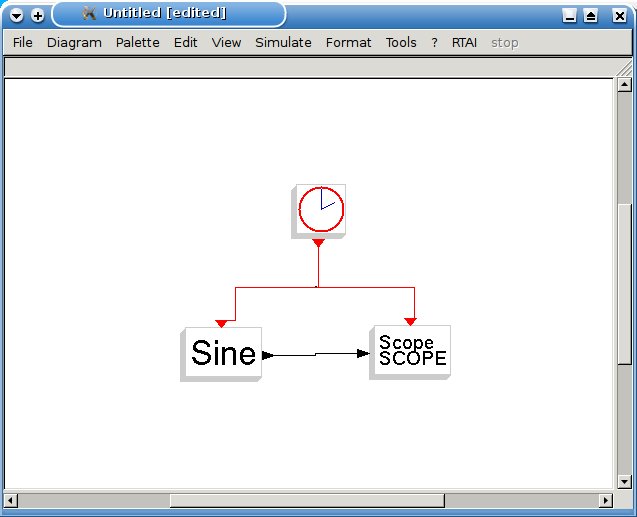Click the horizontal scrollbar thumb
The image size is (637, 517).
point(307,500)
